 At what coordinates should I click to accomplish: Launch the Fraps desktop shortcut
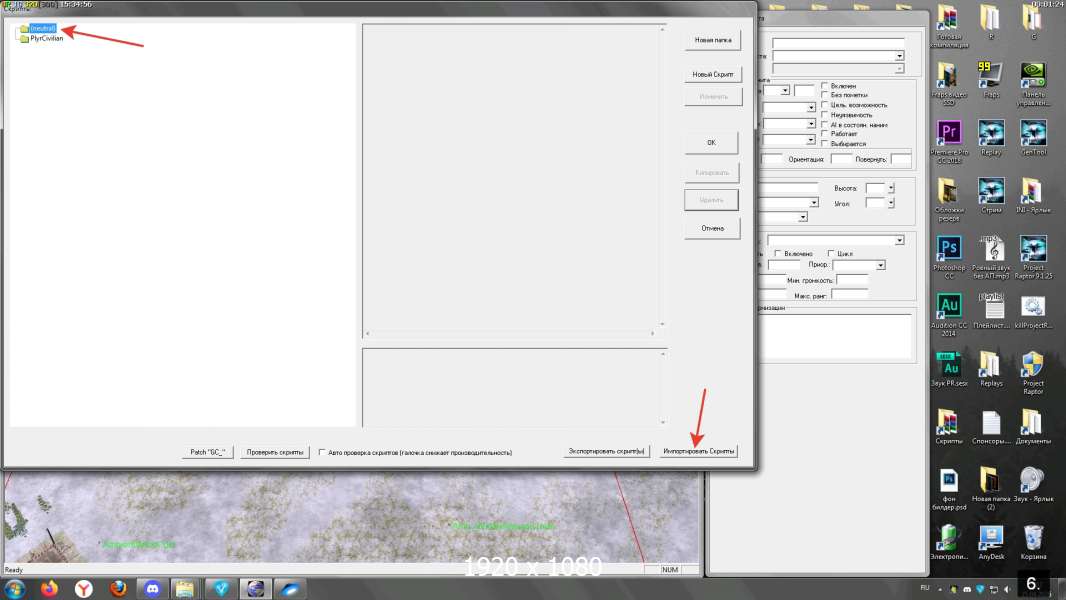[x=991, y=80]
